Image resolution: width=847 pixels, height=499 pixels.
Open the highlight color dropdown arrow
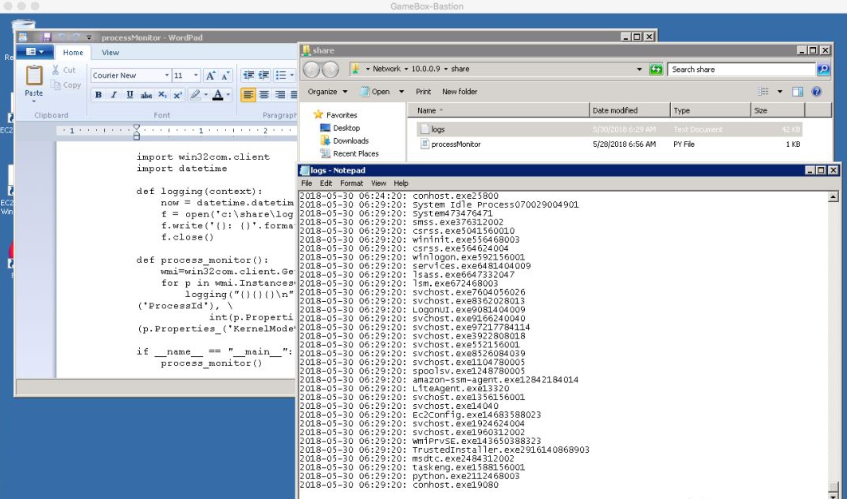click(206, 95)
